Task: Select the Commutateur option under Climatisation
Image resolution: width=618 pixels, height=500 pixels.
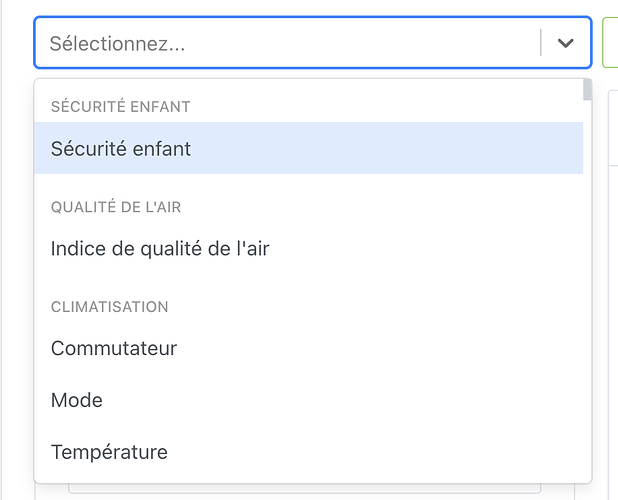Action: [x=114, y=349]
